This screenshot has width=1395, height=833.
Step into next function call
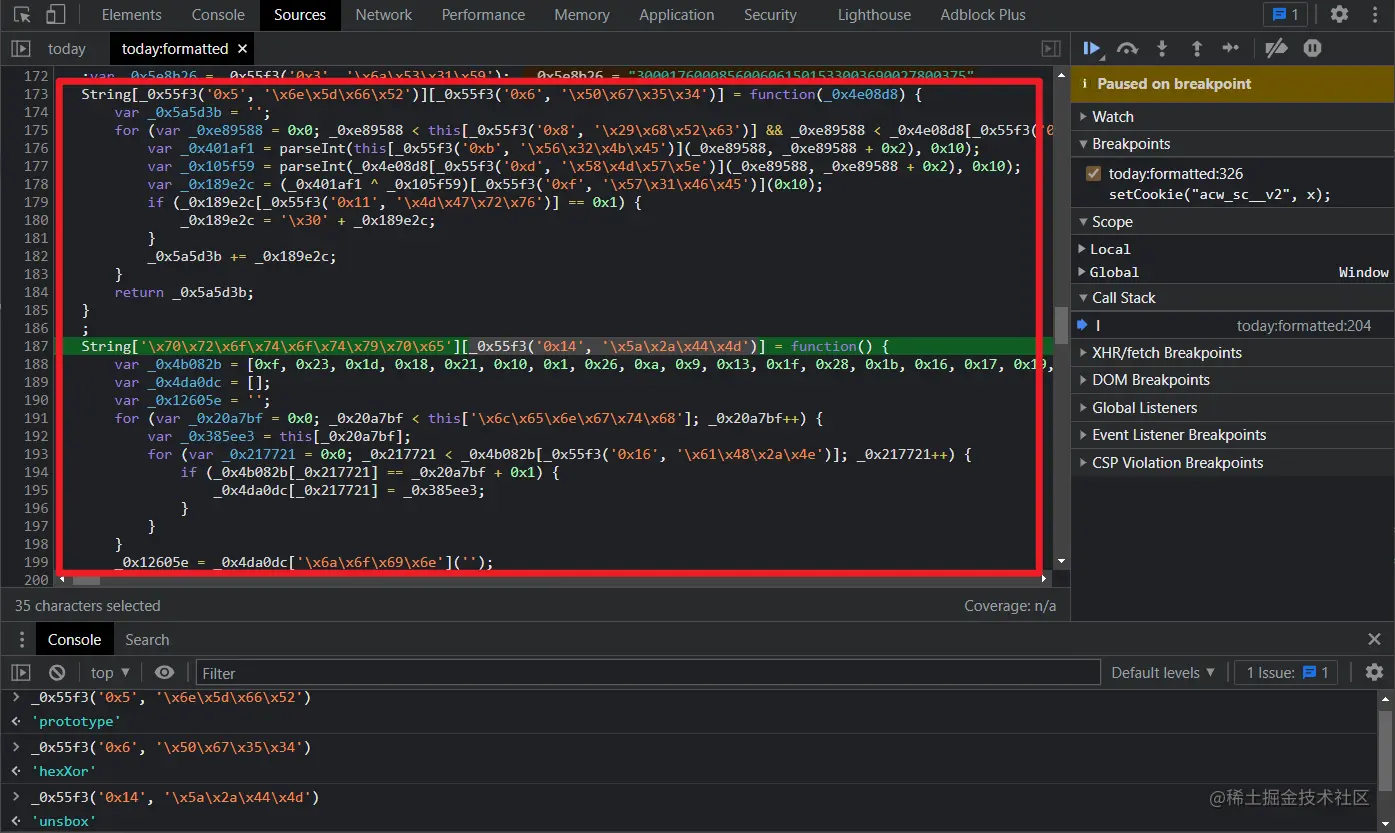[x=1162, y=48]
